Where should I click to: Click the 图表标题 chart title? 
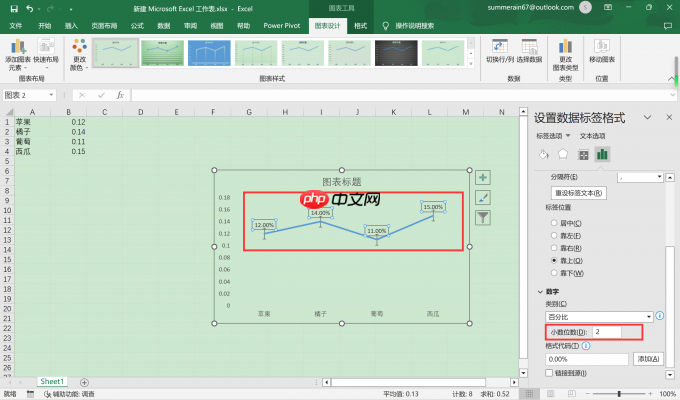point(342,182)
